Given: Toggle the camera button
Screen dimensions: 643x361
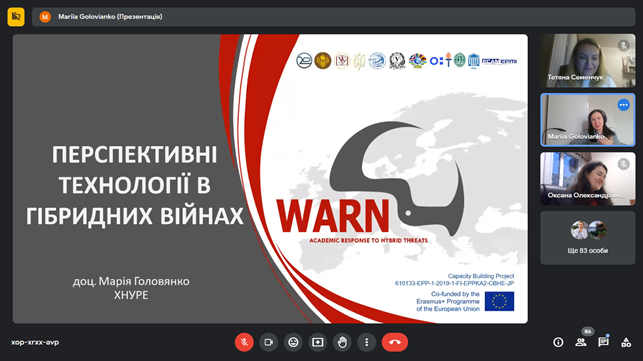Looking at the screenshot, I should [x=269, y=342].
